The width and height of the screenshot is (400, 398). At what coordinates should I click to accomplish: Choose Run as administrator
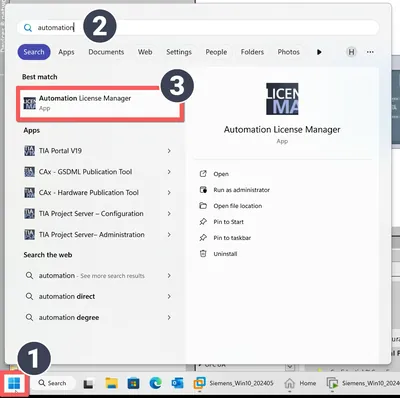[x=242, y=190]
